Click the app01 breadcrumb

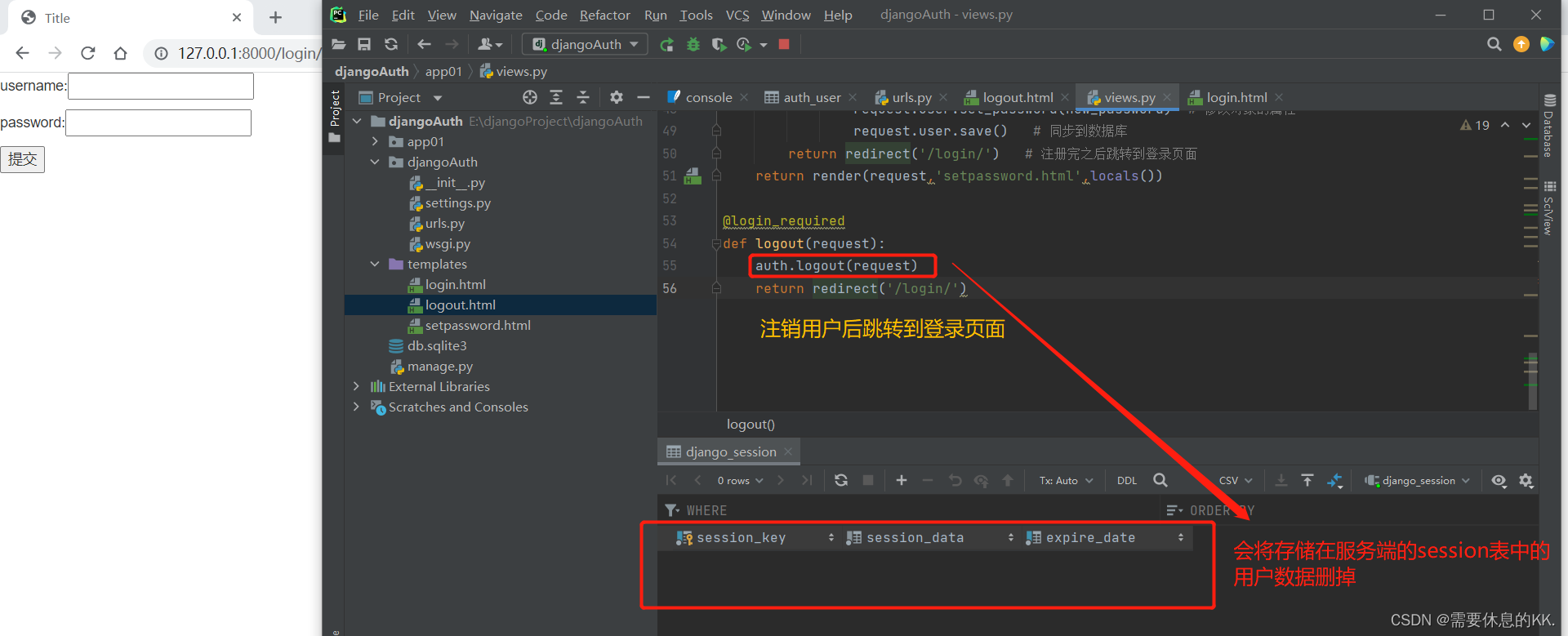click(x=443, y=72)
